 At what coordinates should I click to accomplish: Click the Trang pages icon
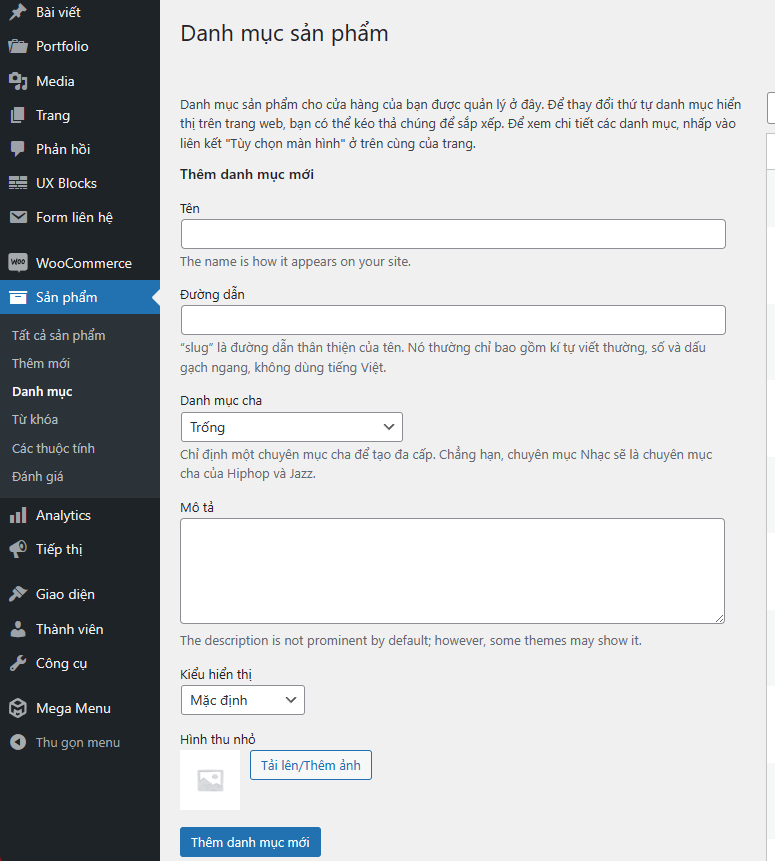(x=18, y=115)
